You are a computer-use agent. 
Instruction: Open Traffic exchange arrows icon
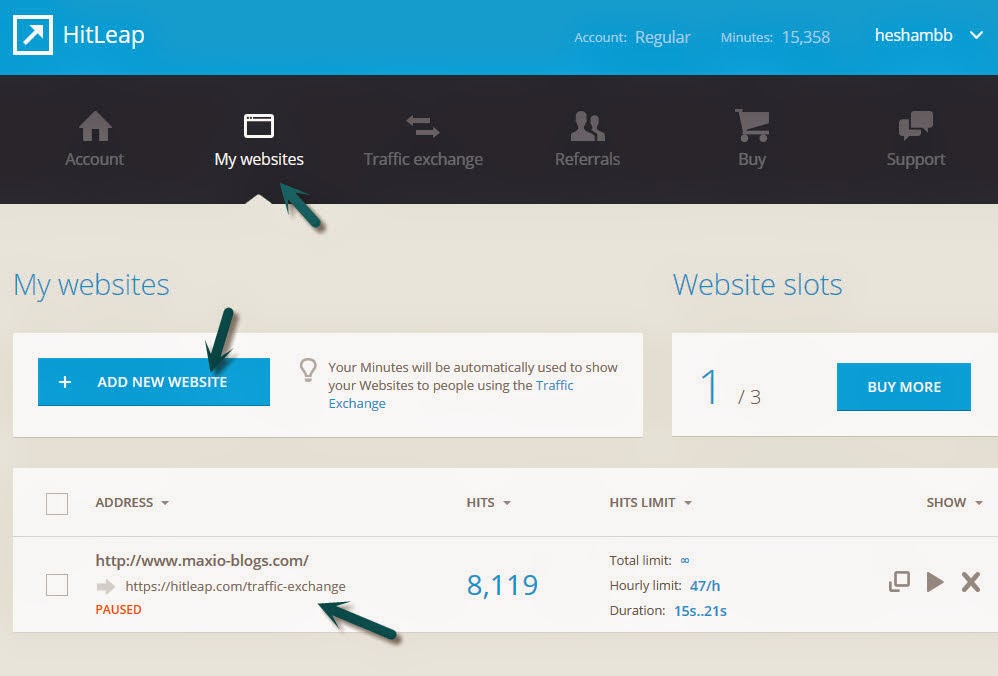423,126
